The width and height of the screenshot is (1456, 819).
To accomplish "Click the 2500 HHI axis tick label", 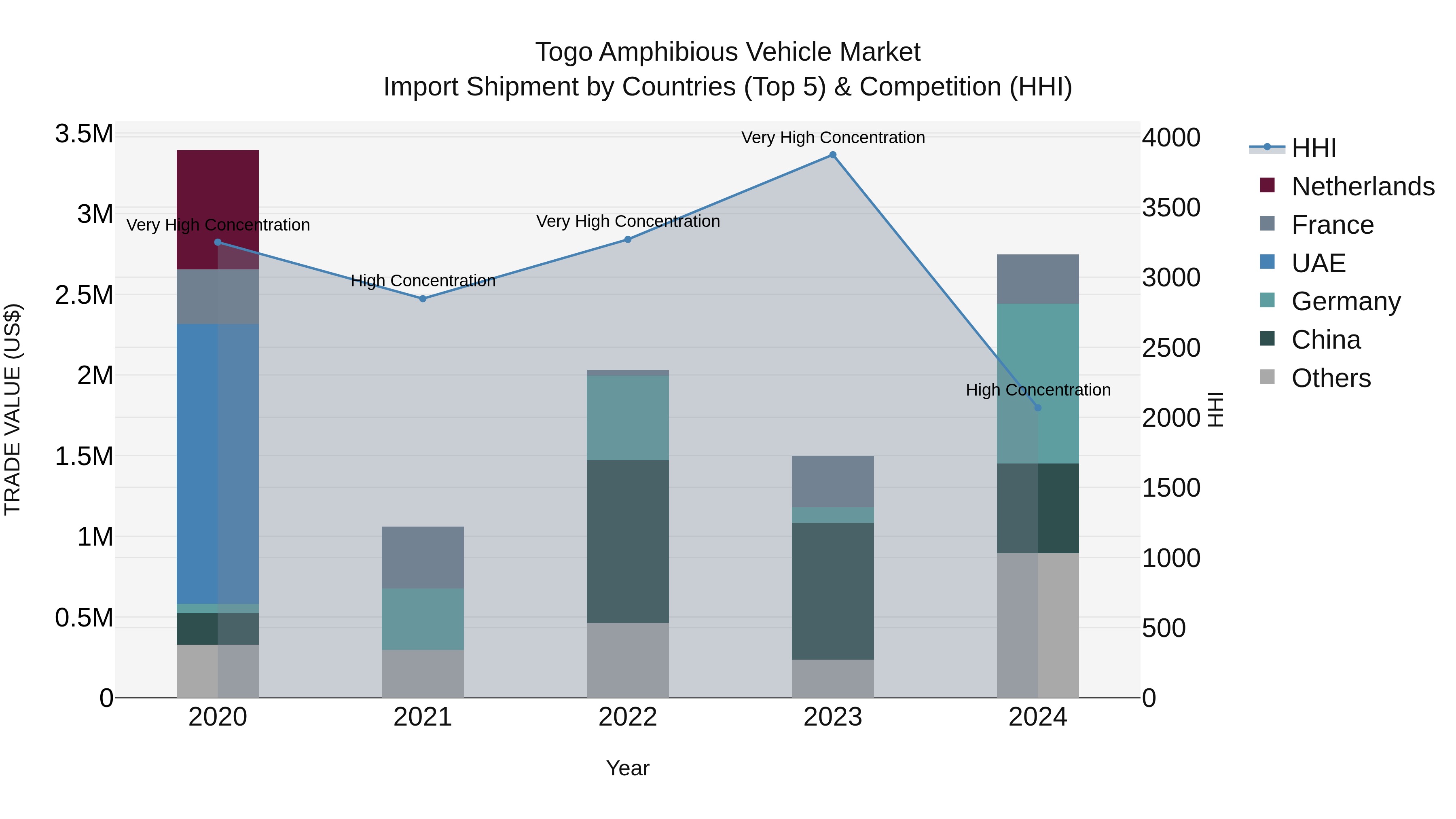I will [x=1171, y=347].
